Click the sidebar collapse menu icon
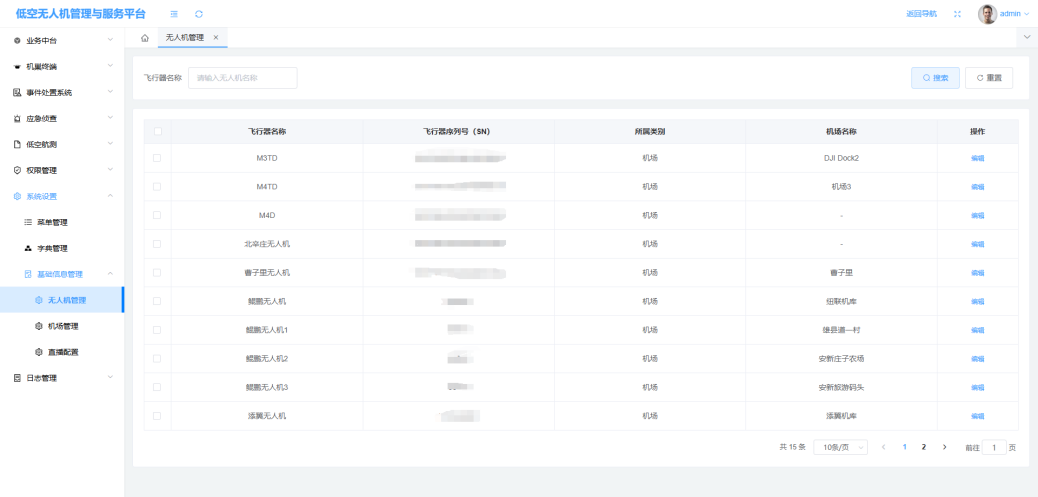The width and height of the screenshot is (1038, 497). (x=174, y=14)
